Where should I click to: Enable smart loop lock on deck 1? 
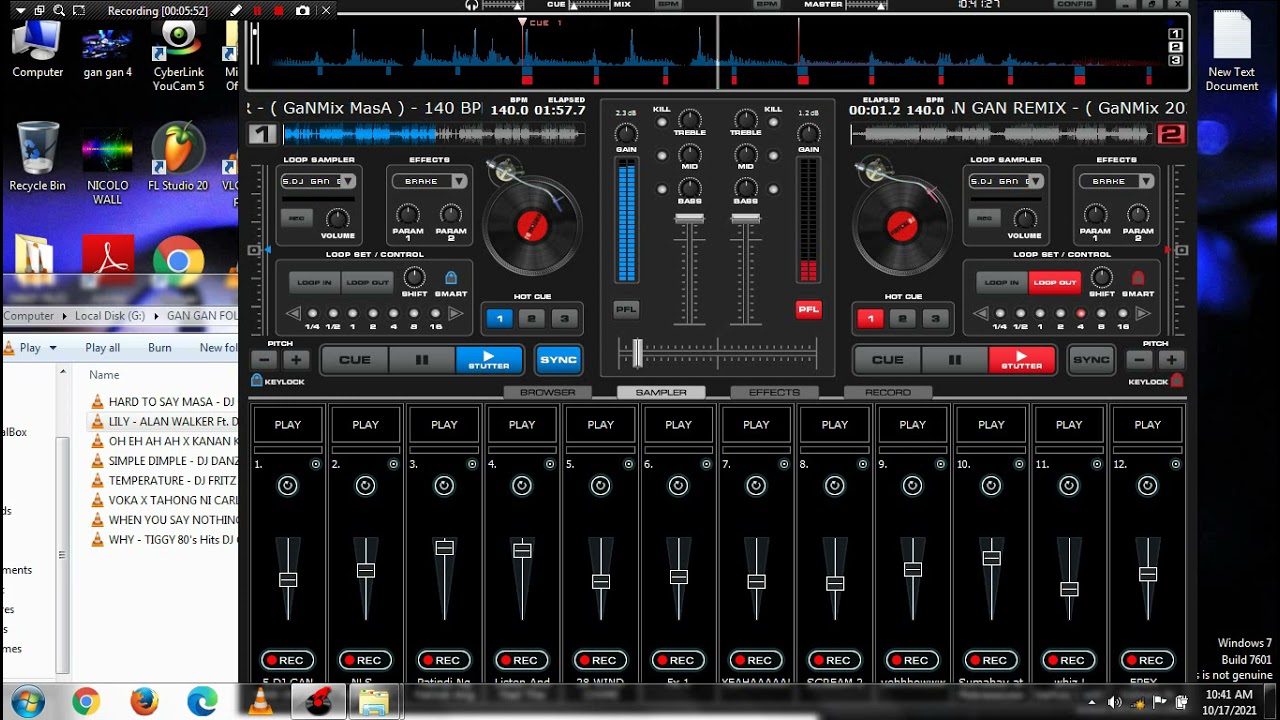click(x=451, y=277)
